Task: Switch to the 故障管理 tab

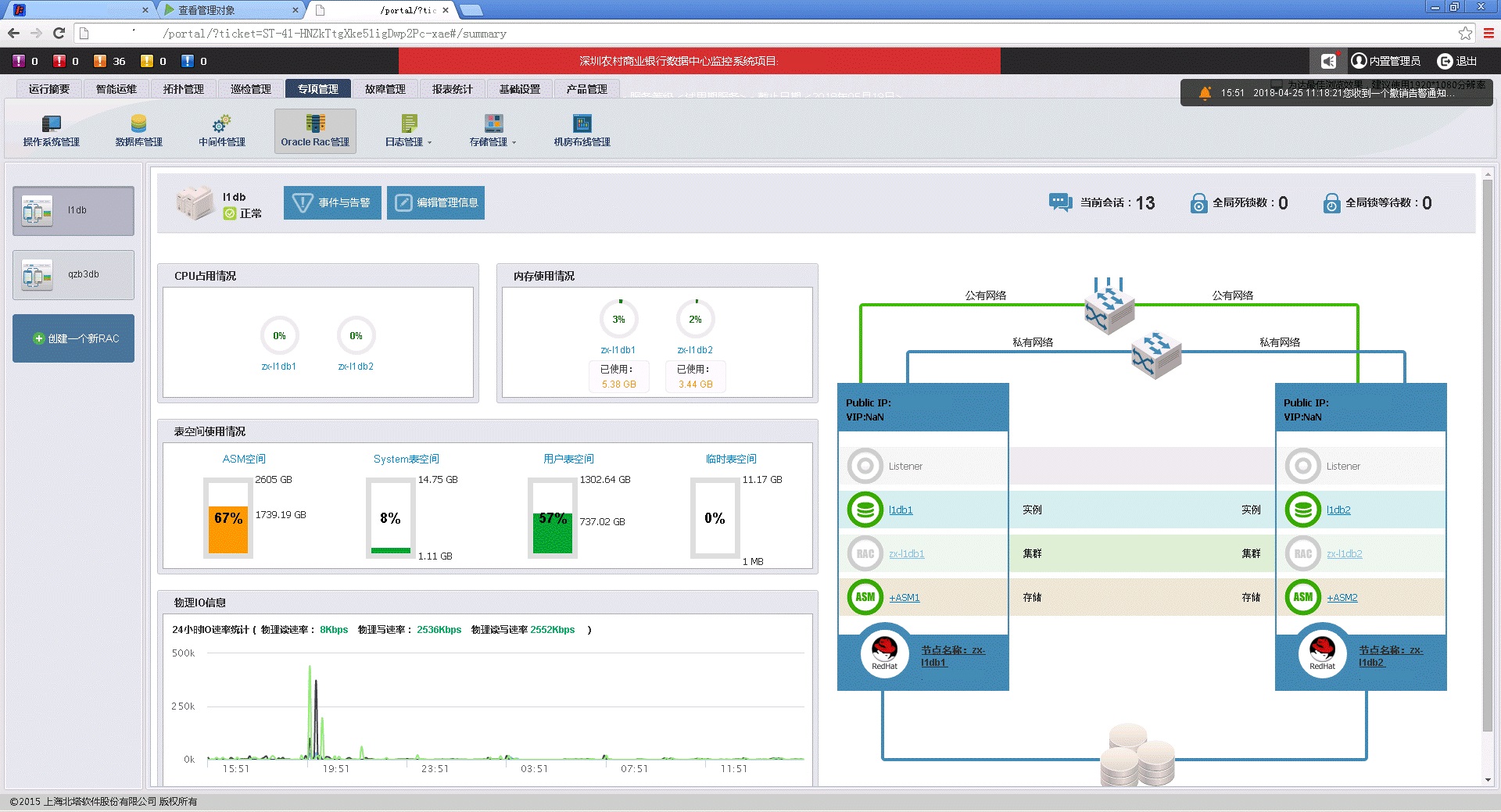Action: pyautogui.click(x=385, y=89)
